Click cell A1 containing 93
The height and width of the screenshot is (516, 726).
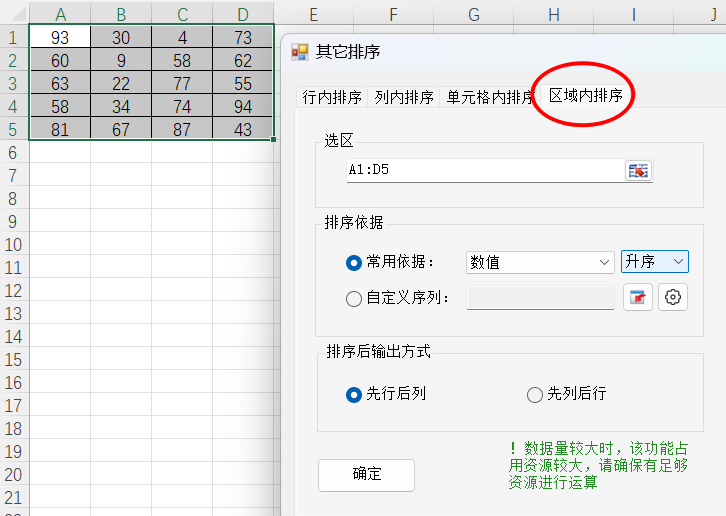click(x=60, y=37)
